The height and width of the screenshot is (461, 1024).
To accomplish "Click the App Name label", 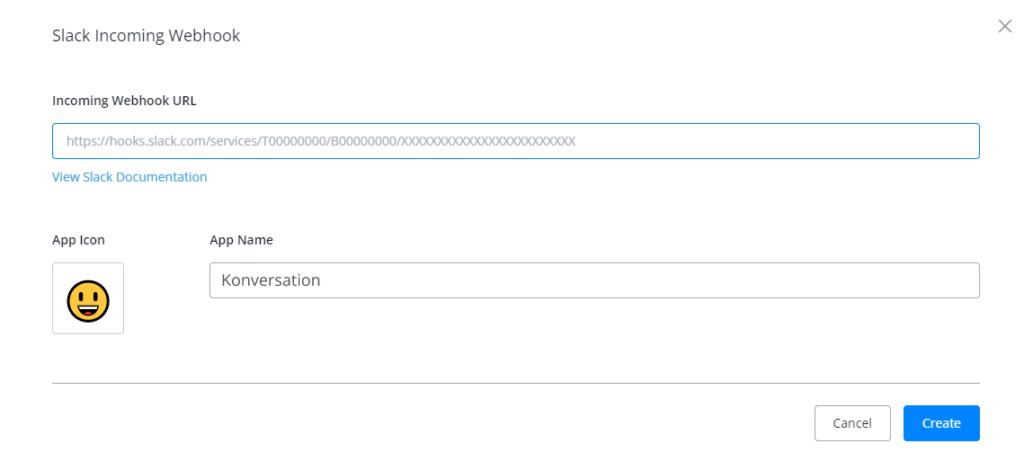I will pyautogui.click(x=241, y=240).
